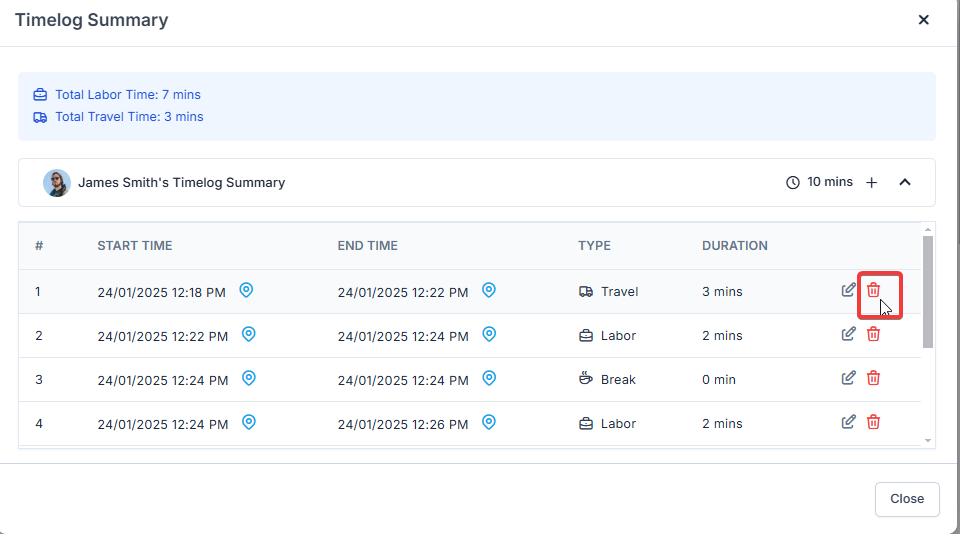
Task: Click the clock icon beside 10 mins
Action: [x=793, y=182]
